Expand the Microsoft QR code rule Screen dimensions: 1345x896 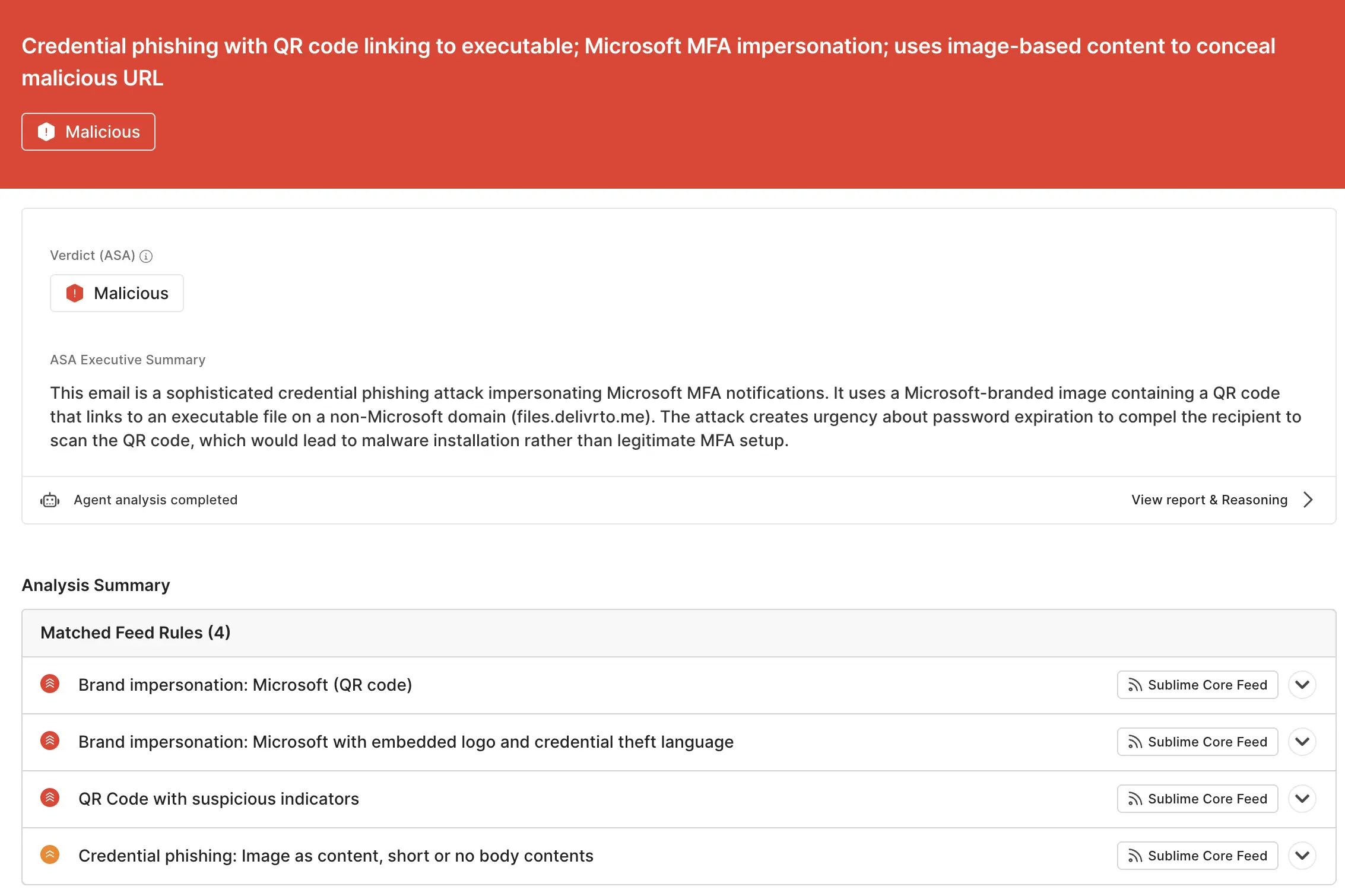click(1302, 685)
